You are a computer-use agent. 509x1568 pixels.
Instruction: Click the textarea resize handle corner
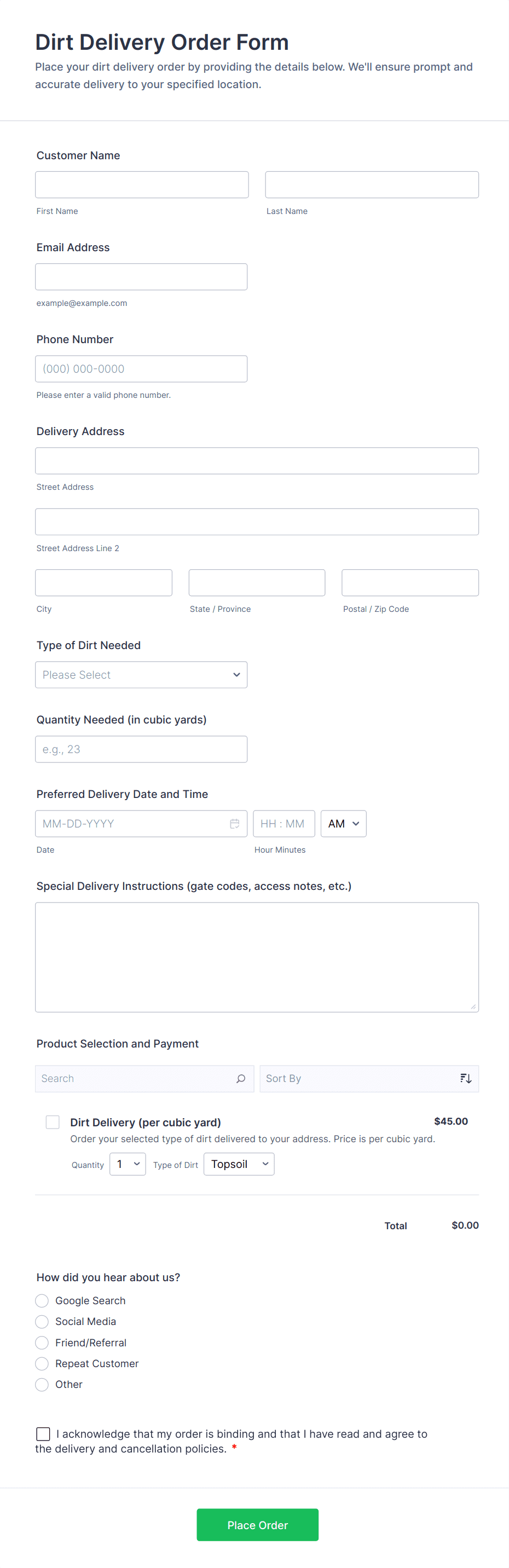[473, 1007]
